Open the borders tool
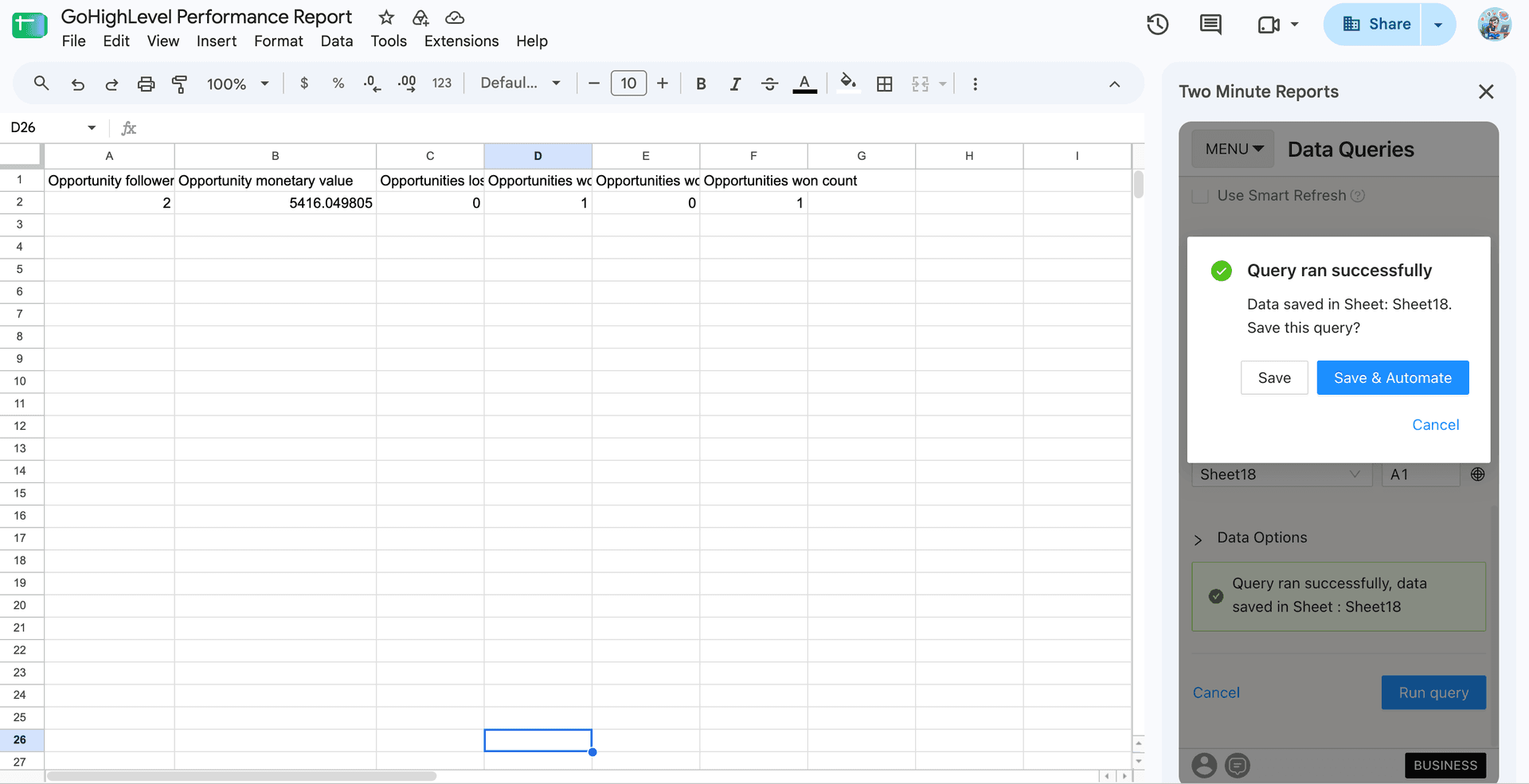Viewport: 1529px width, 784px height. click(x=884, y=84)
